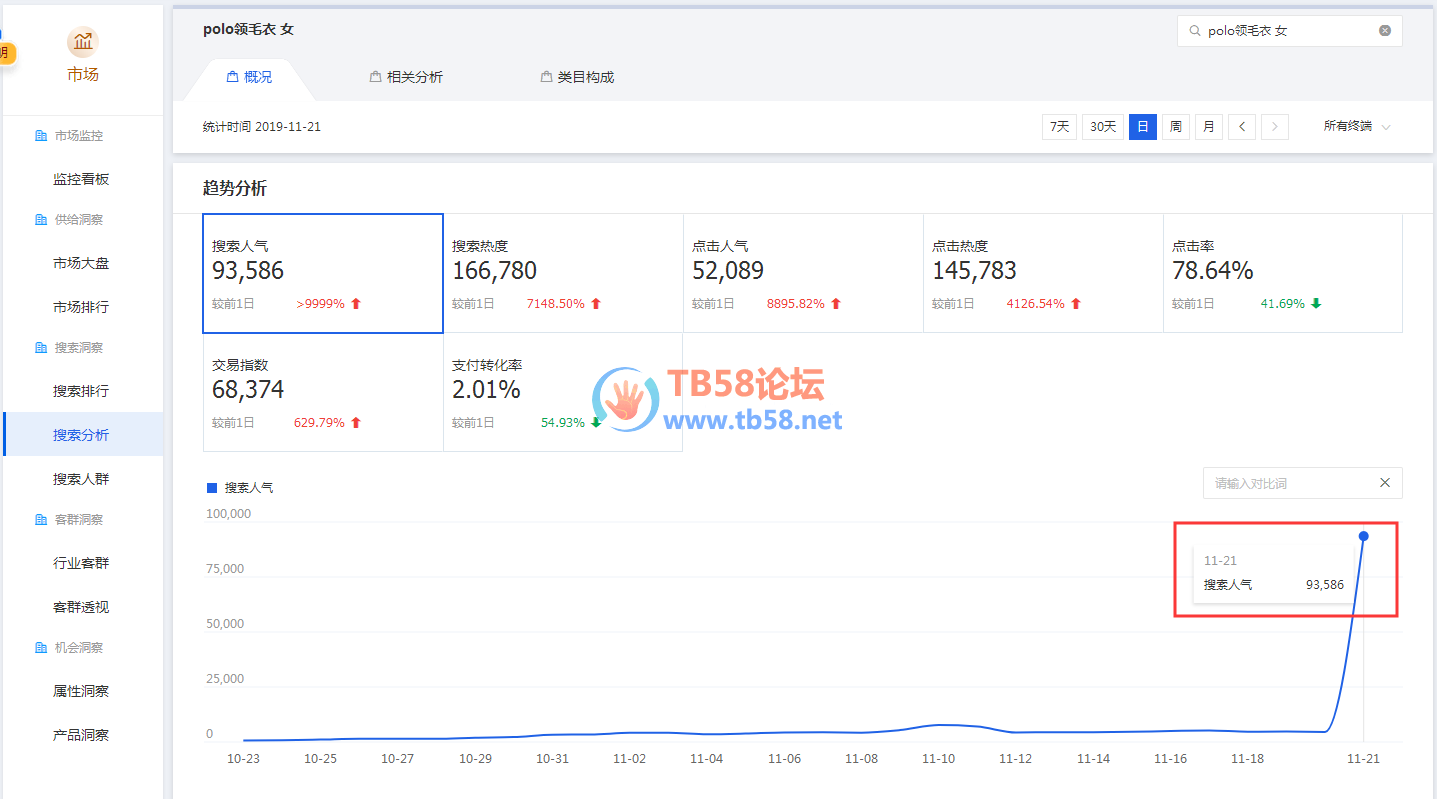Viewport: 1437px width, 799px height.
Task: Clear search box with the X icon
Action: (1385, 31)
